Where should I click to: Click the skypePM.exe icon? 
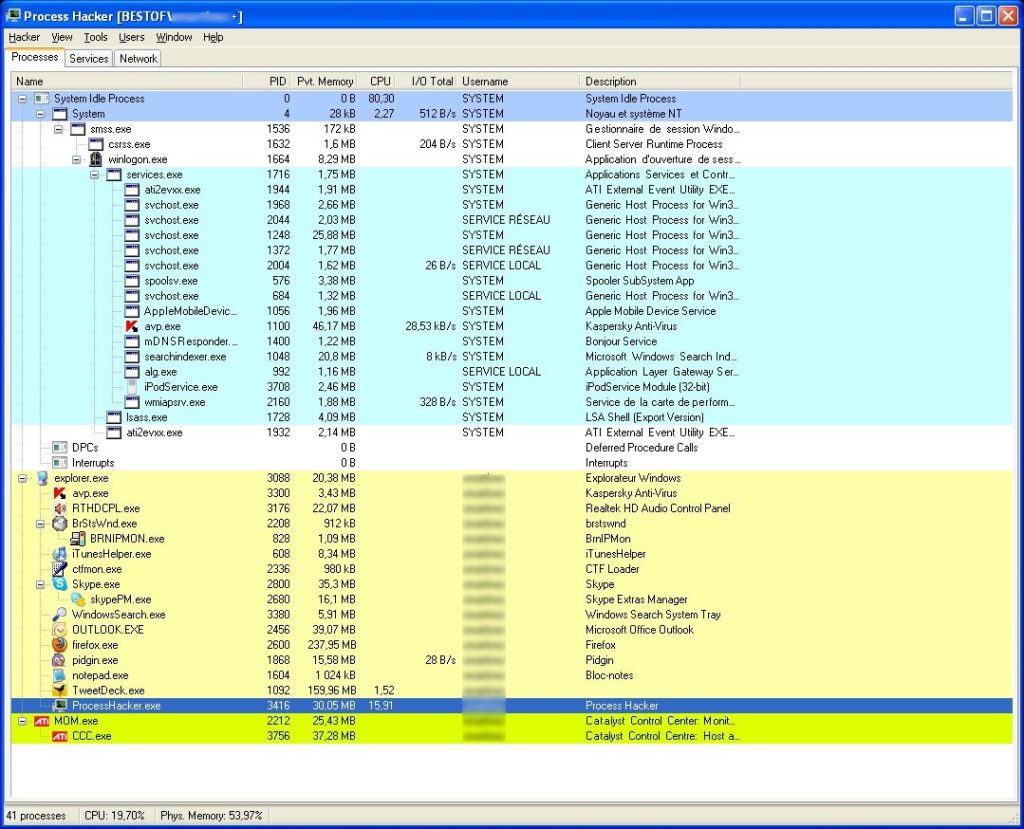(78, 599)
